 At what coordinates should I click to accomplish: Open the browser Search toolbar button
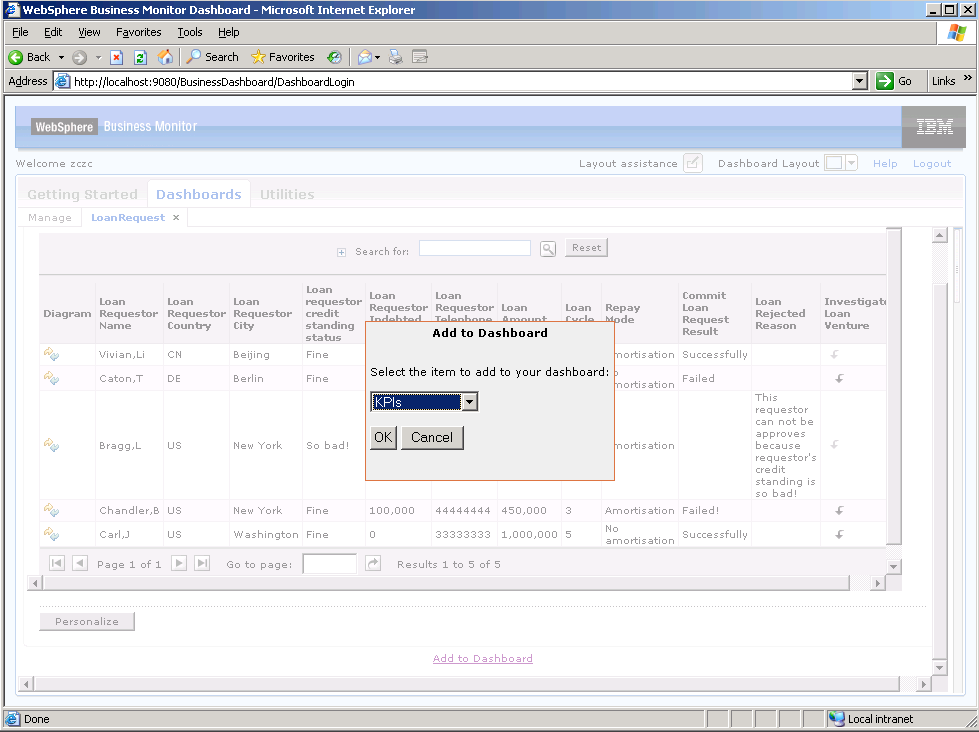point(213,57)
